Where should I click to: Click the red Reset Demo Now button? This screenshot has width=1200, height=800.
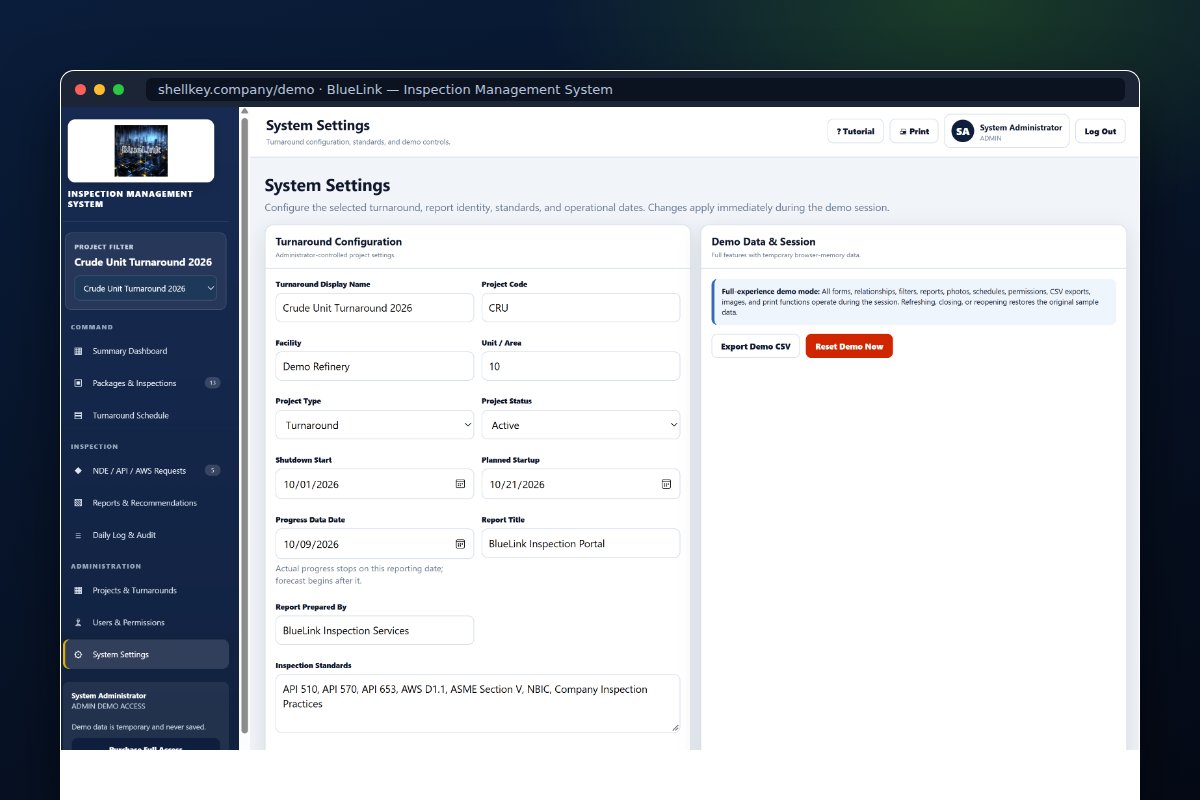pos(849,346)
